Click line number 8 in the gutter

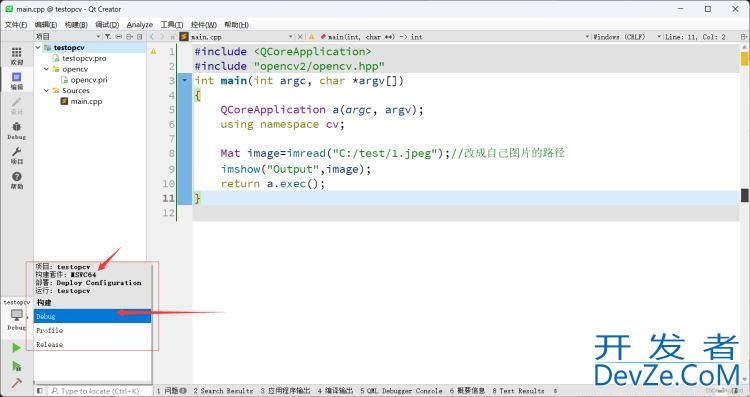(171, 154)
